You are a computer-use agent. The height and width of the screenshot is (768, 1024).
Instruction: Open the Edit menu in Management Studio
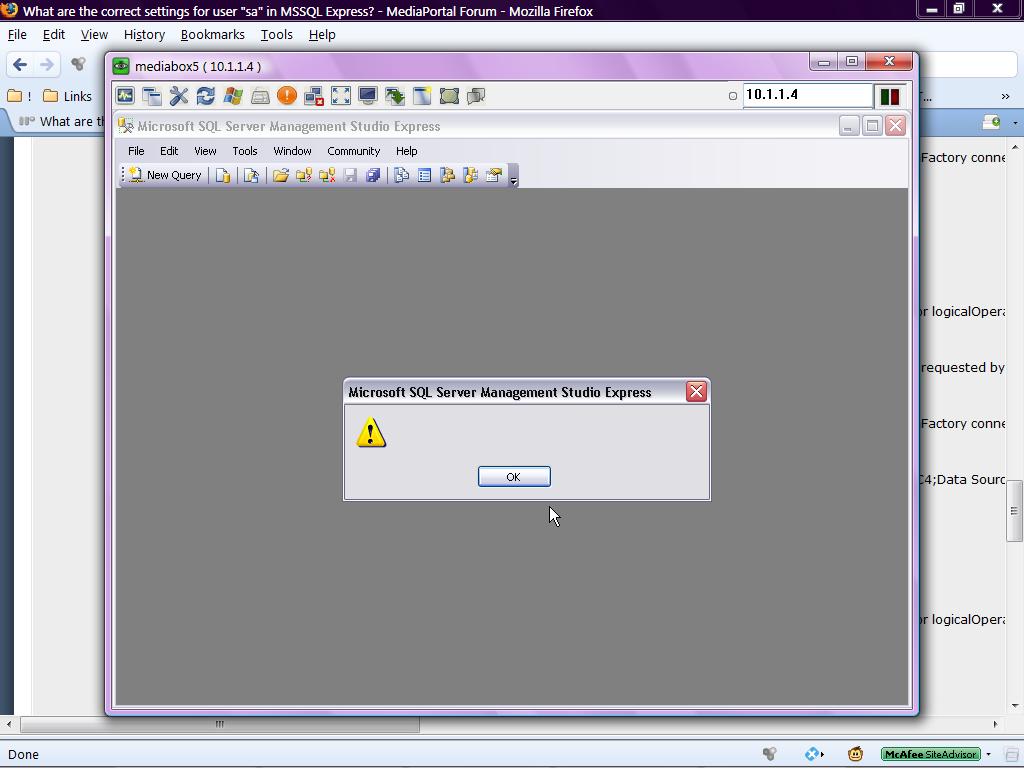169,151
